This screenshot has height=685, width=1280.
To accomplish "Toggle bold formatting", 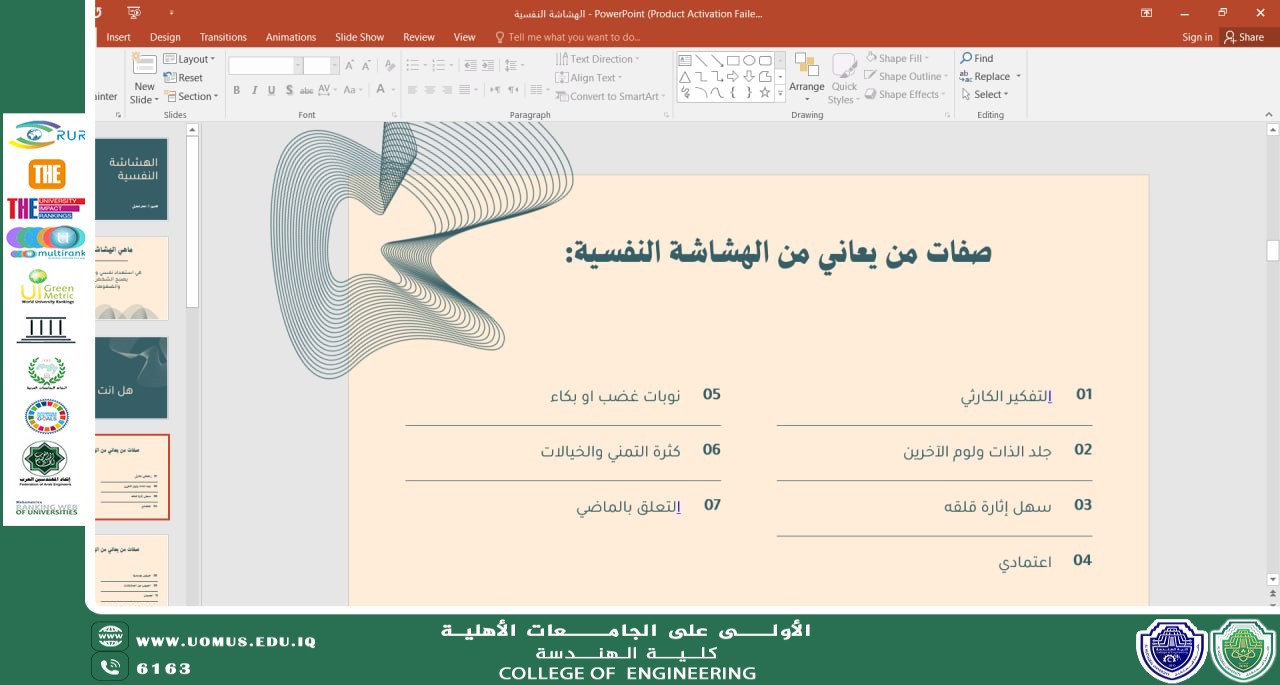I will click(x=237, y=90).
